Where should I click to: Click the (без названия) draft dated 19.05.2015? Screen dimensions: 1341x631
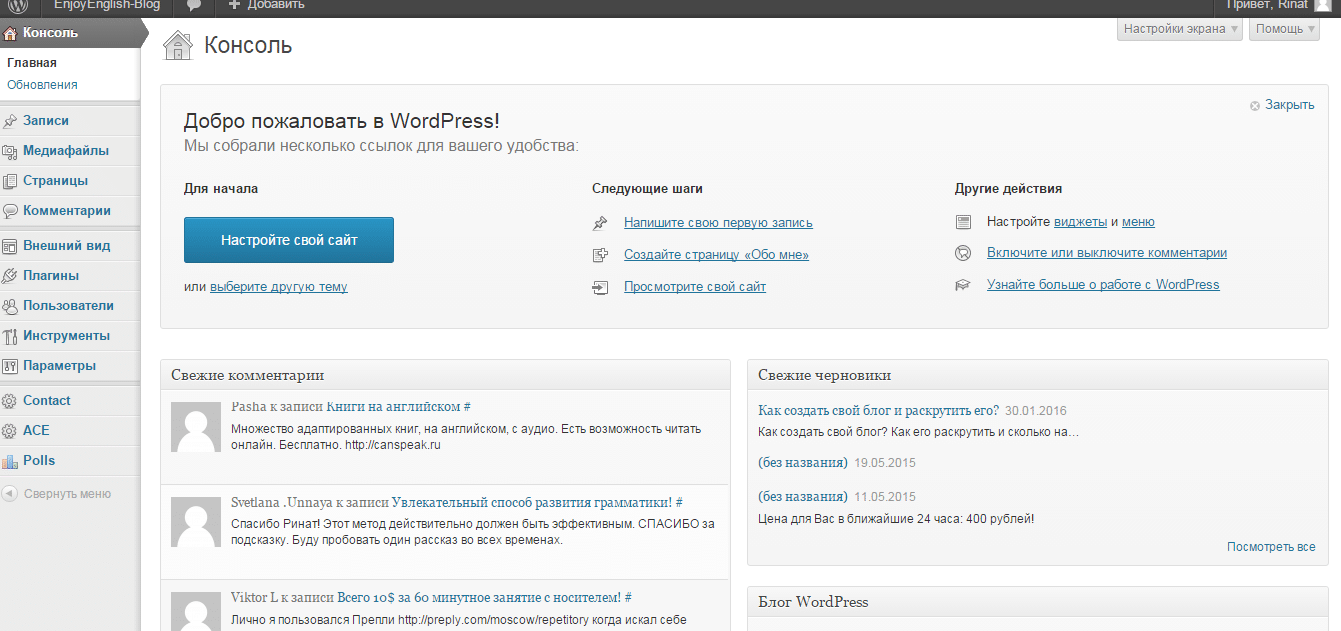[803, 463]
